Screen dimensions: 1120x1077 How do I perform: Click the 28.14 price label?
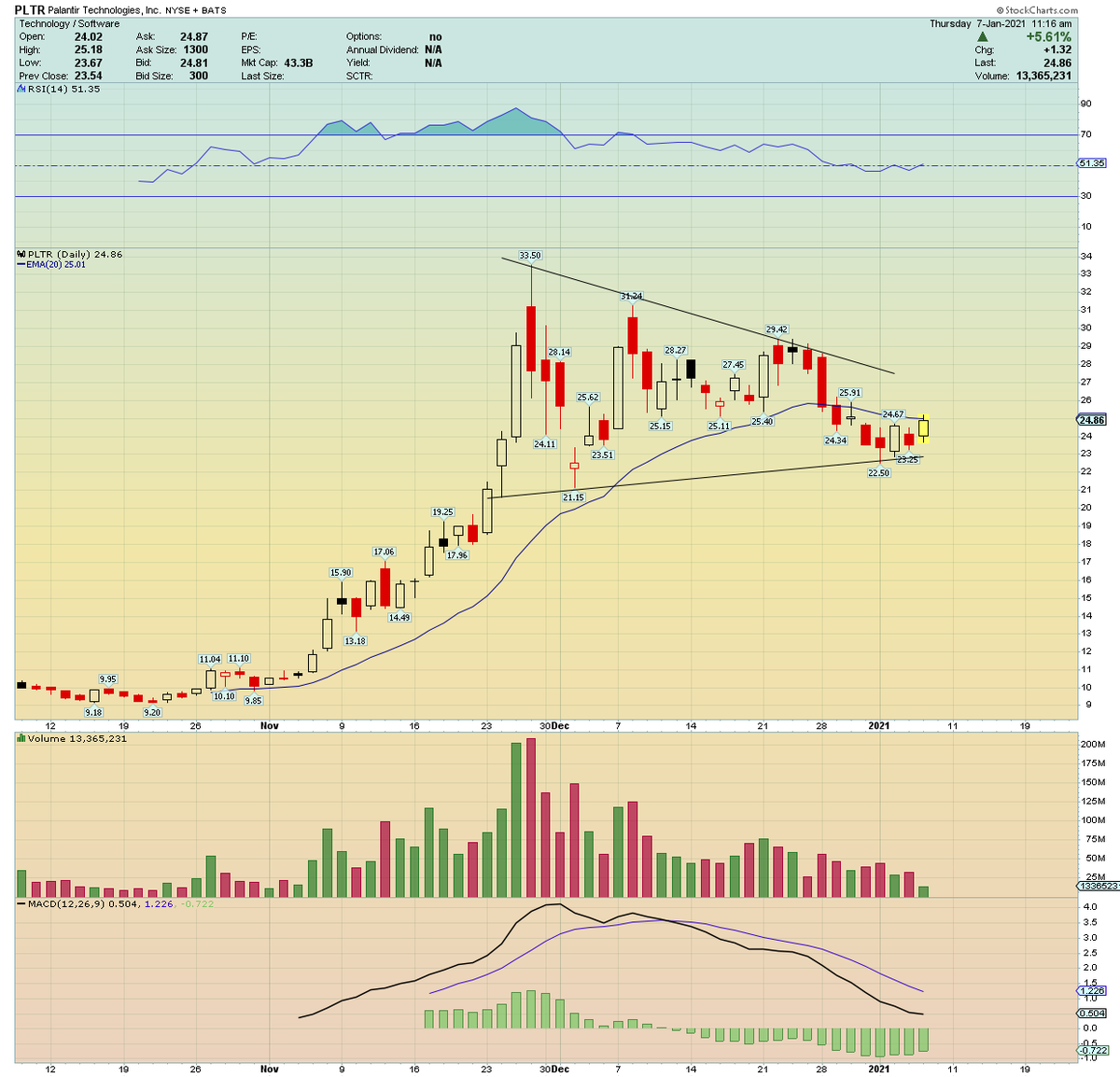point(559,353)
